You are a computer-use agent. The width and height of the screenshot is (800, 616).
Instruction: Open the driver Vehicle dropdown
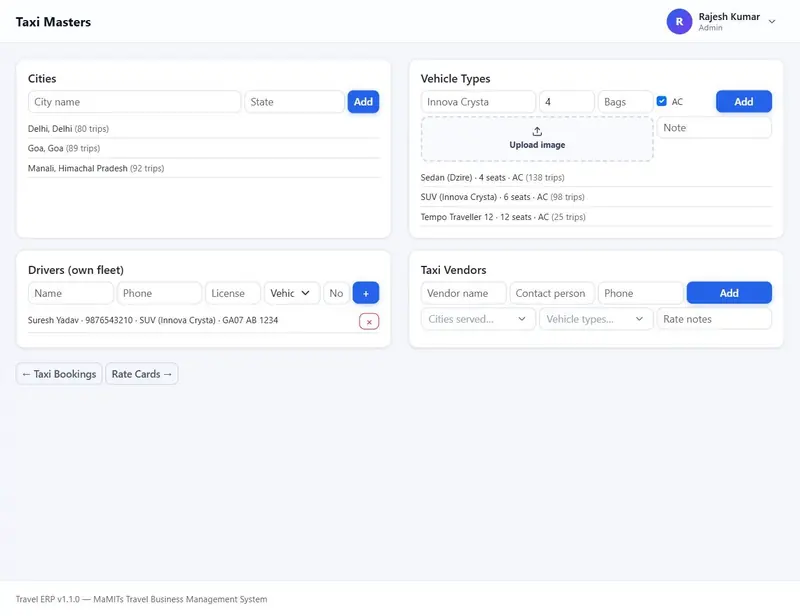click(x=292, y=293)
